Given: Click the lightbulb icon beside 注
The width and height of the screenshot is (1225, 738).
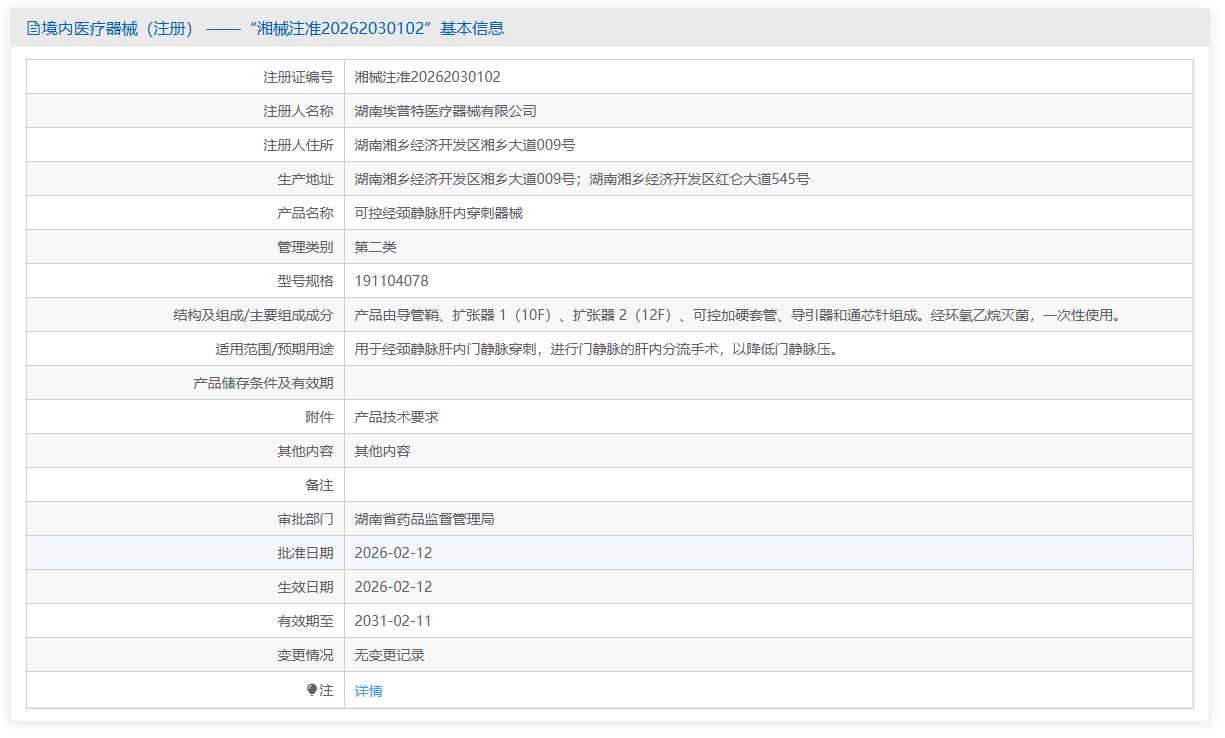Looking at the screenshot, I should [x=312, y=690].
